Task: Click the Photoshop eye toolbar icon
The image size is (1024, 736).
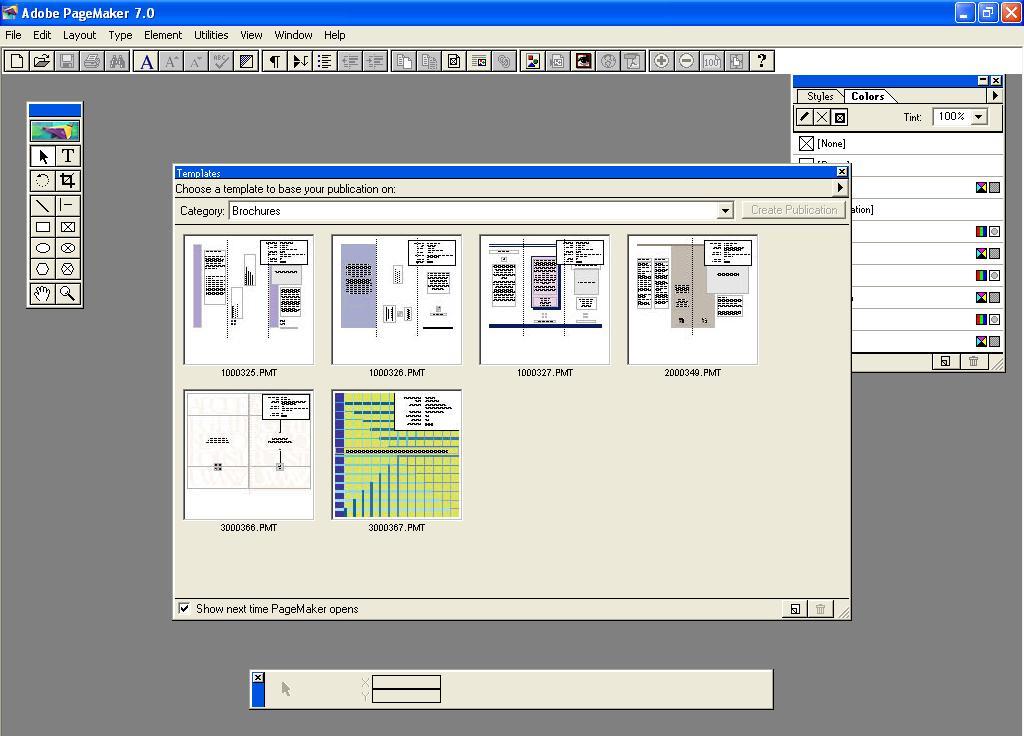Action: click(x=583, y=61)
